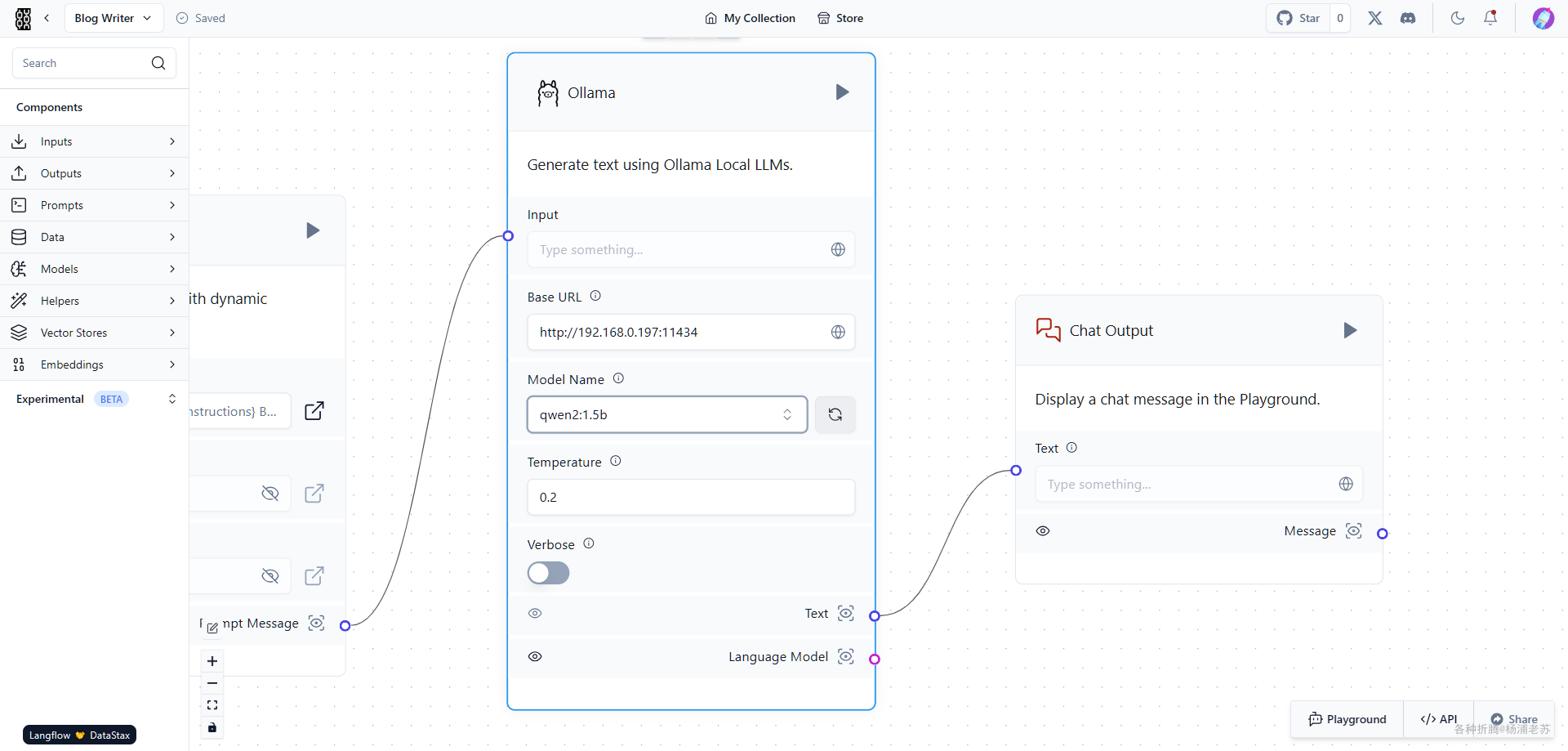Show Verbose info icon
Viewport: 1568px width, 751px height.
click(x=589, y=543)
